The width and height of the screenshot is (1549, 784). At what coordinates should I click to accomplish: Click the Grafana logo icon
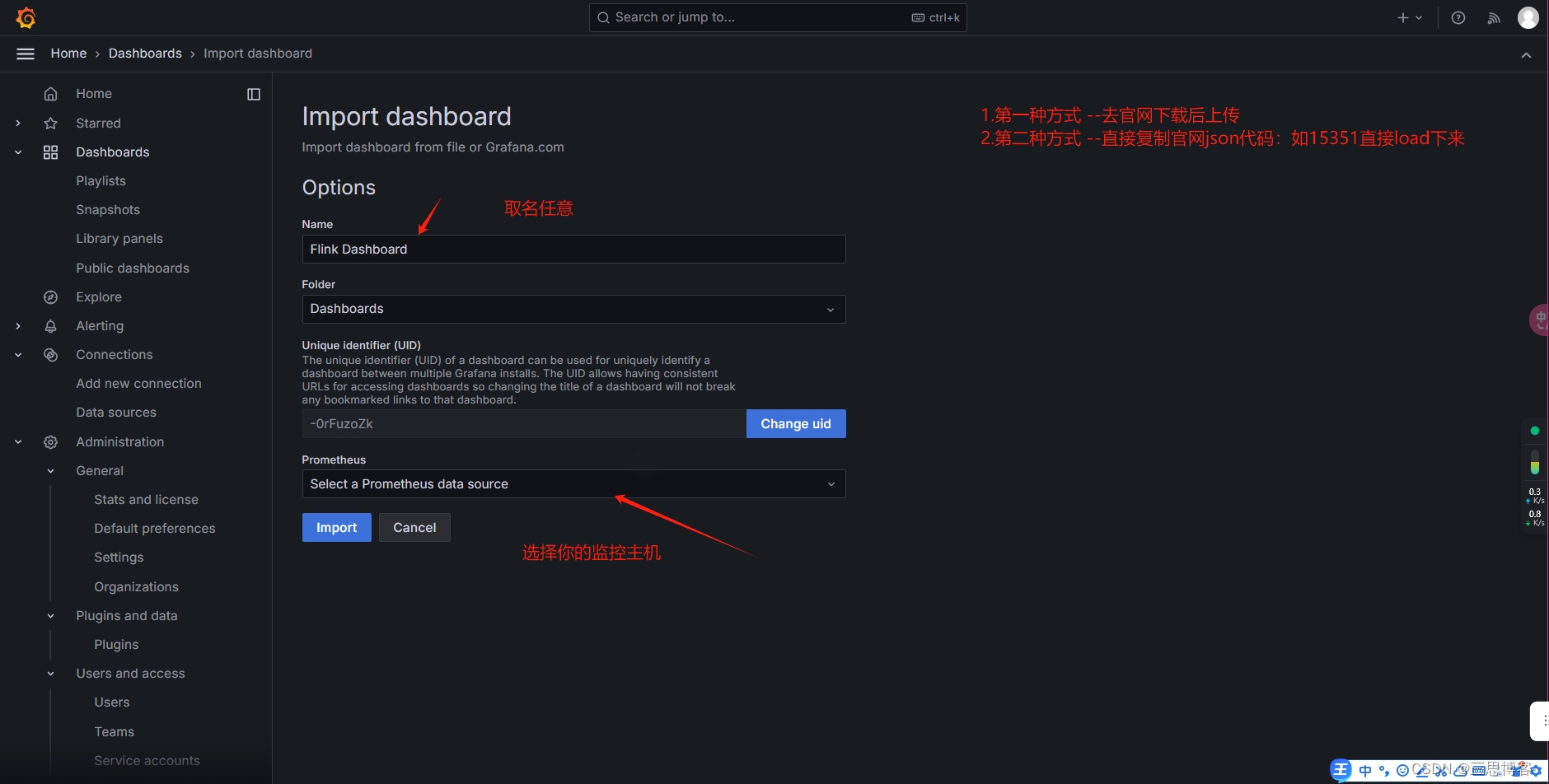26,17
